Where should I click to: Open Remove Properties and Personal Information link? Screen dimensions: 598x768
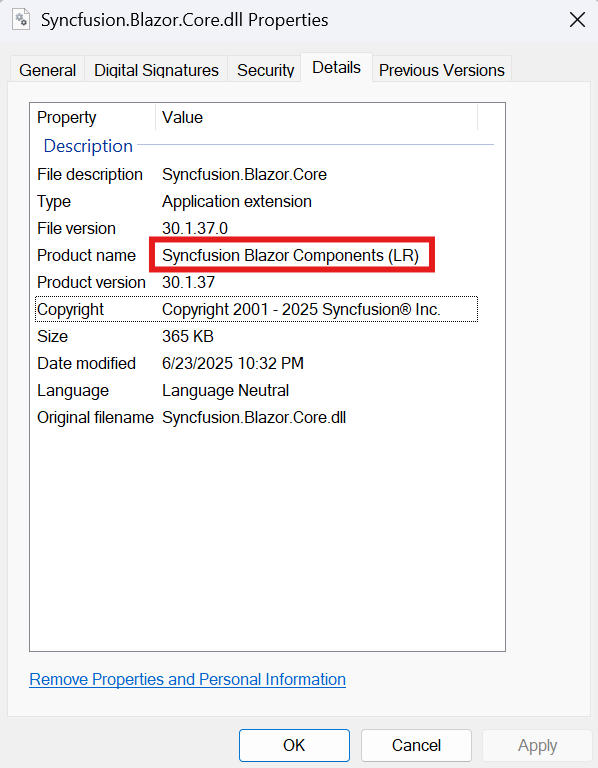tap(188, 679)
